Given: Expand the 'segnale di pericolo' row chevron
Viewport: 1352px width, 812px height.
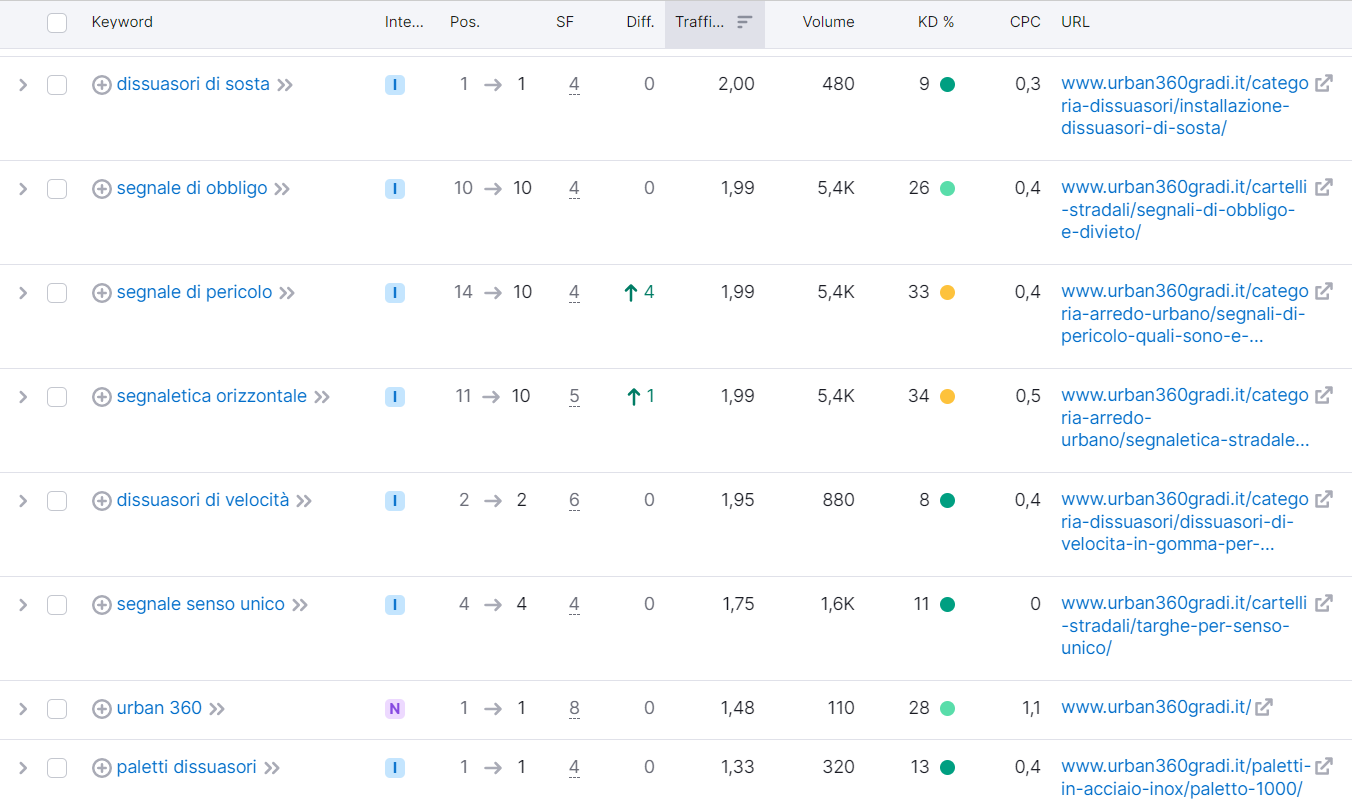Looking at the screenshot, I should (23, 293).
